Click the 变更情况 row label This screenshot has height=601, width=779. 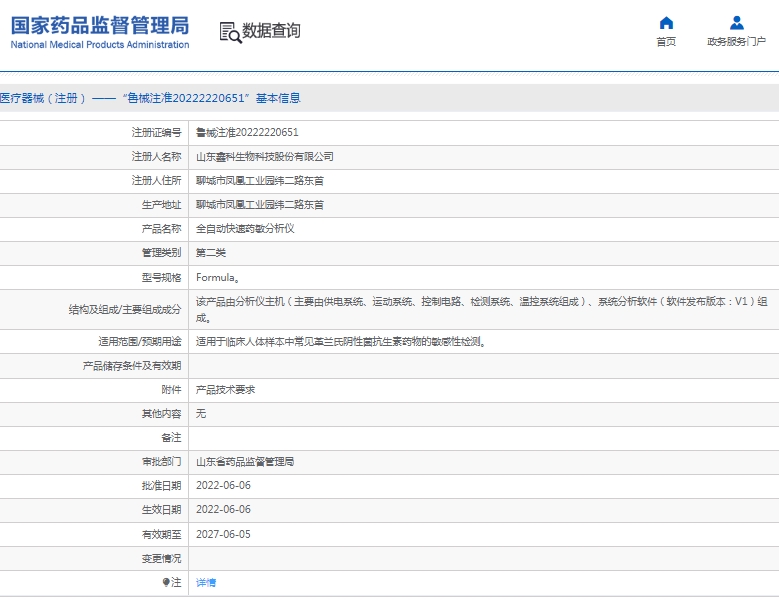161,558
